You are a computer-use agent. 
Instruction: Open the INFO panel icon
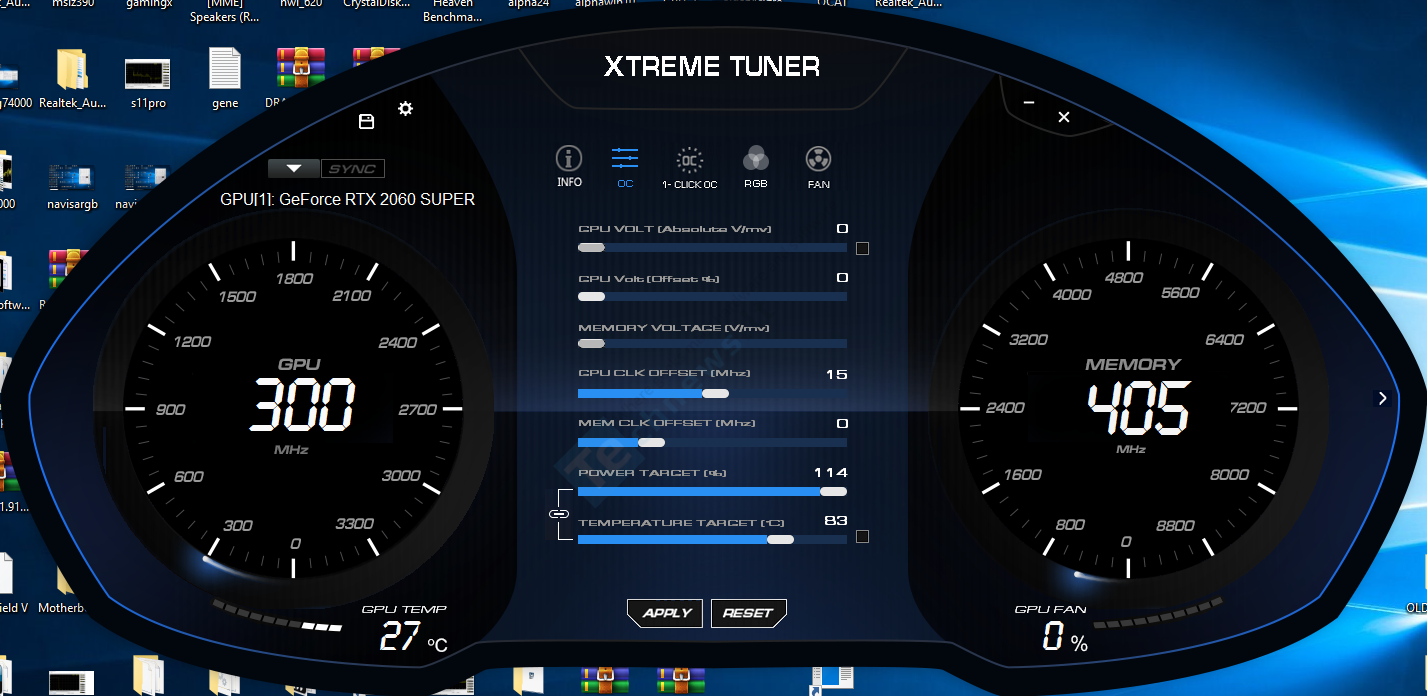click(x=569, y=159)
